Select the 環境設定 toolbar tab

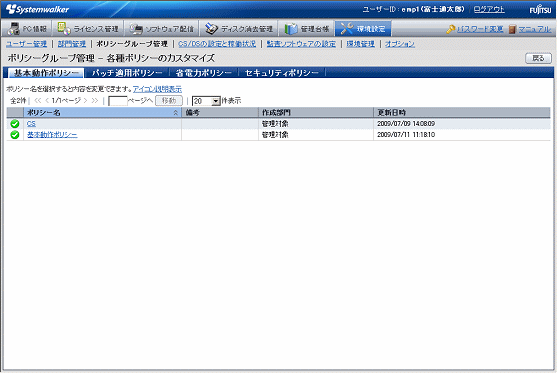tap(363, 28)
